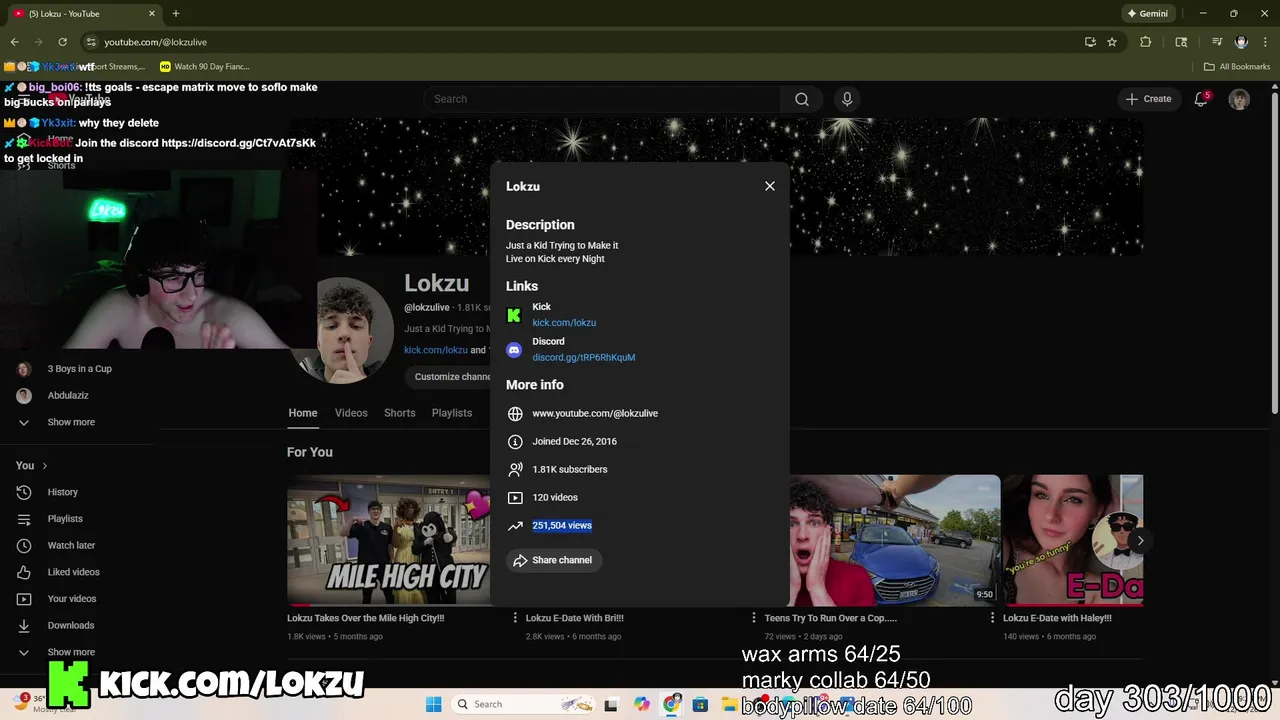1280x720 pixels.
Task: Close the Lokzu - YouTube tab
Action: pyautogui.click(x=152, y=14)
